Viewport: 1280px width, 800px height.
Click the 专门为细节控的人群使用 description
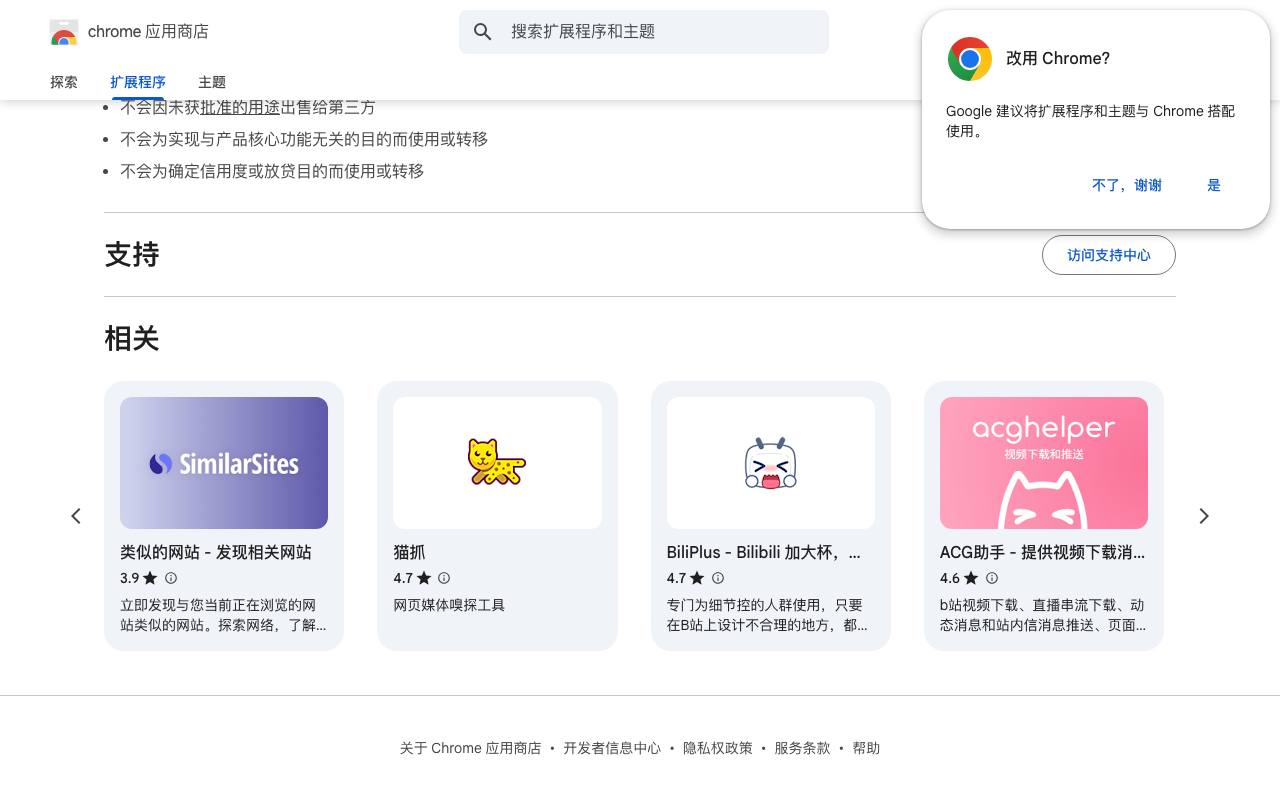coord(767,615)
